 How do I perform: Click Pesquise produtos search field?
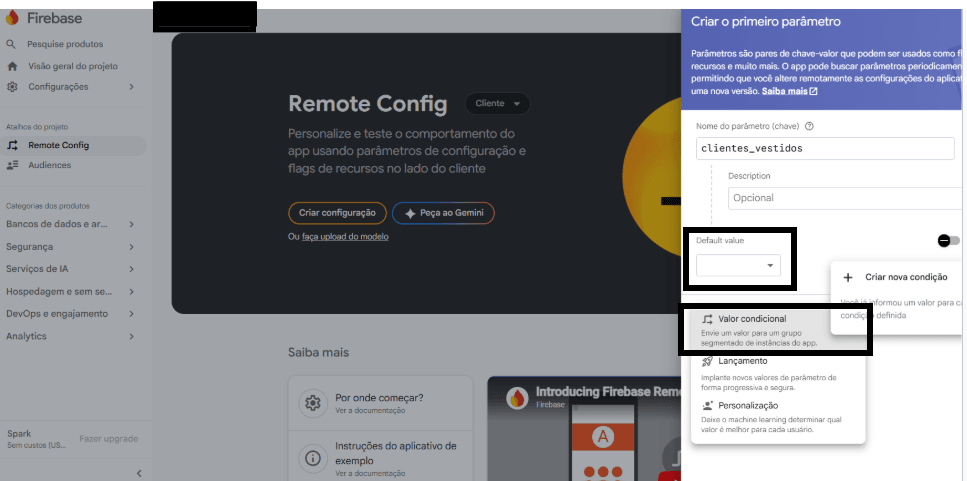[x=65, y=44]
